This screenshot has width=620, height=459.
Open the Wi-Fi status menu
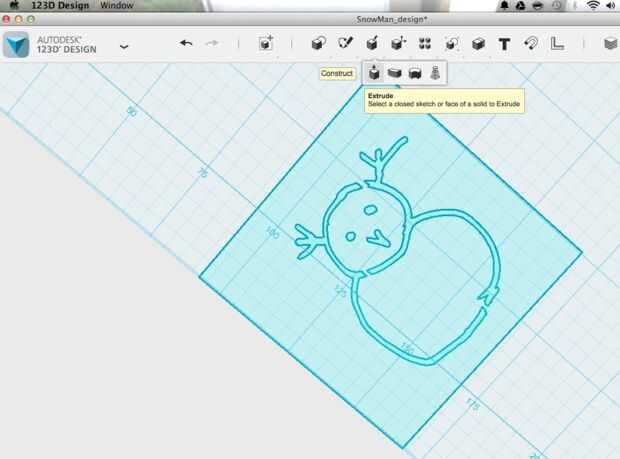(x=593, y=6)
